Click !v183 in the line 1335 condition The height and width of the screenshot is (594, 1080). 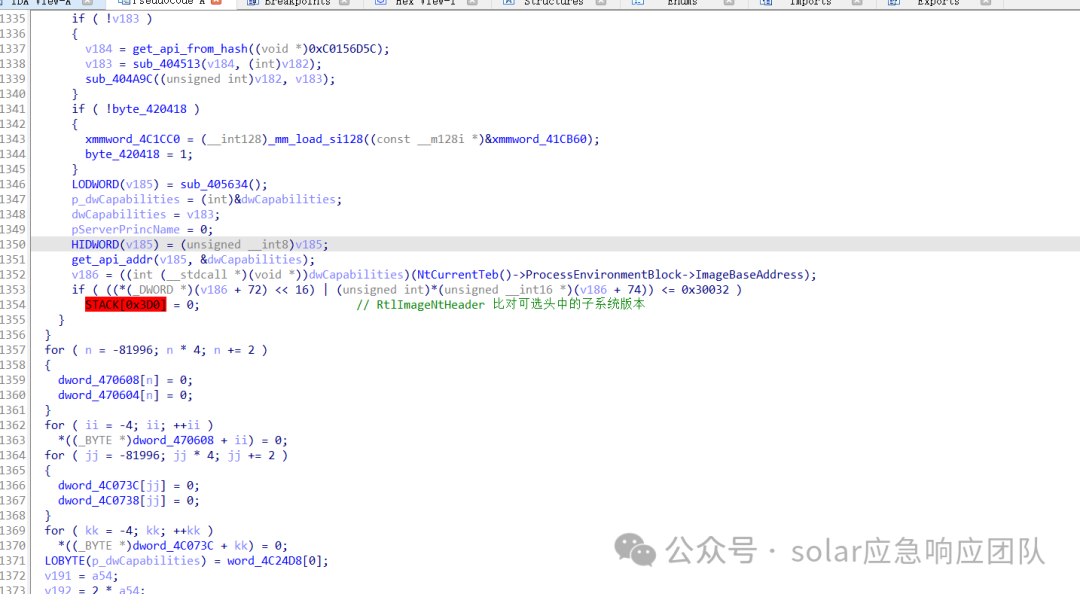[122, 19]
